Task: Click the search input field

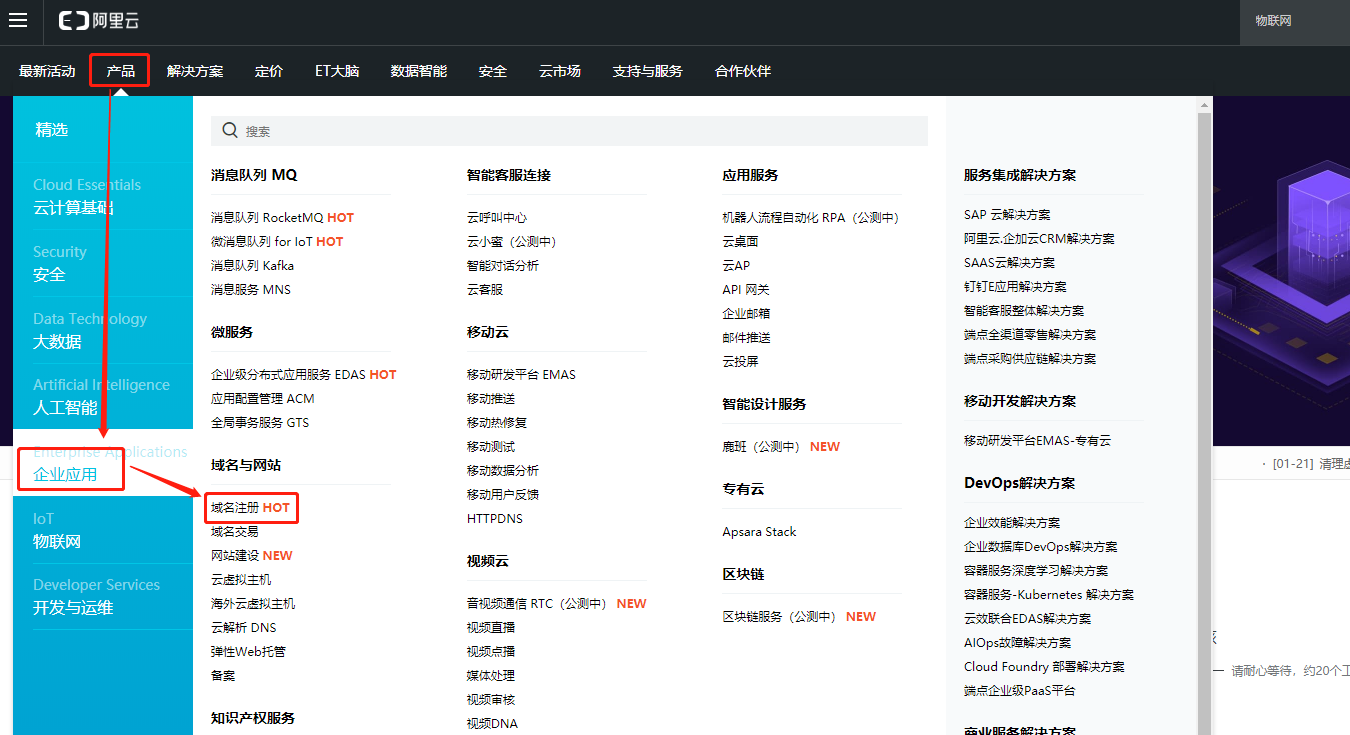Action: [569, 131]
